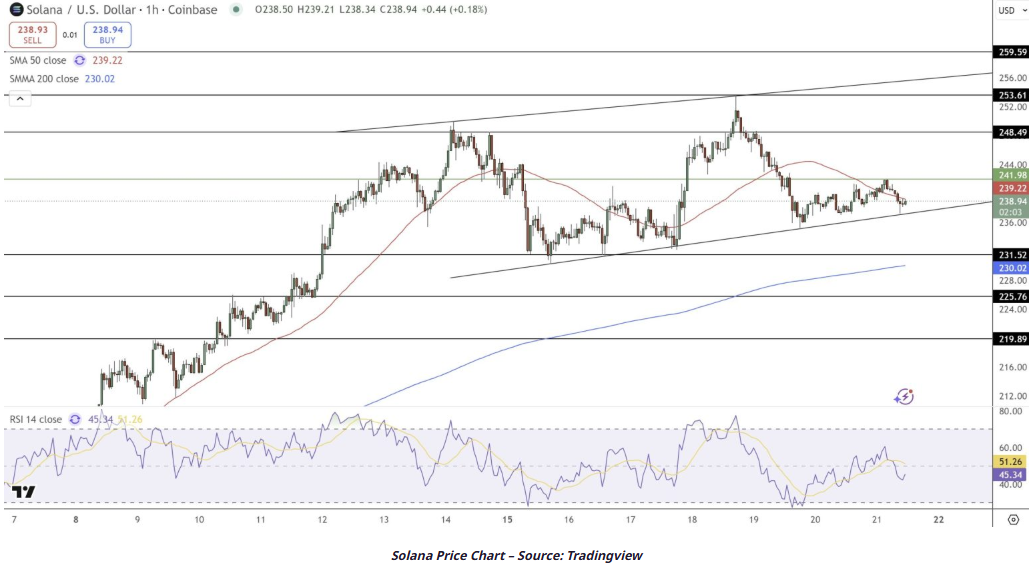Screen dimensions: 1032x563
Task: Click the blue 230.02 SMMA price label
Action: pos(1012,268)
